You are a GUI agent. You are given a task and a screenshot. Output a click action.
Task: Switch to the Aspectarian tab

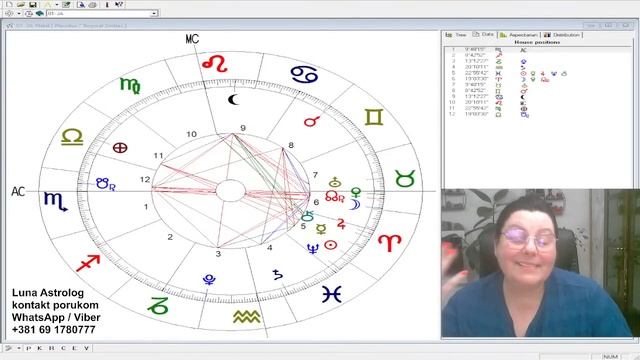coord(519,35)
